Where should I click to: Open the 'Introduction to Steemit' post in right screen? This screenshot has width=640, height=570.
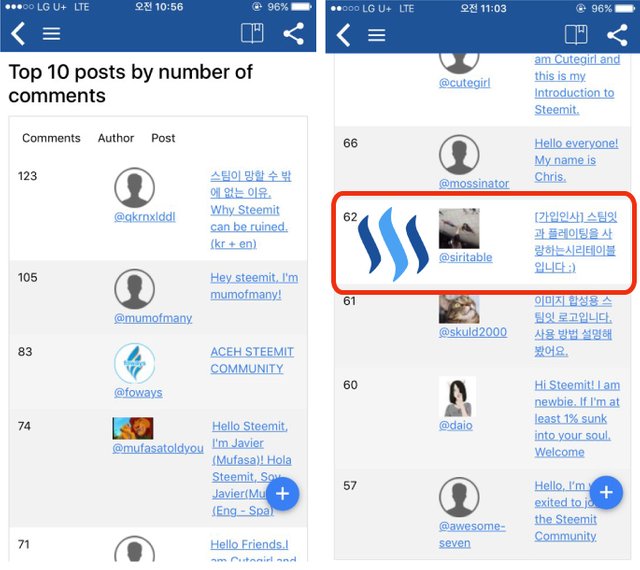[577, 85]
